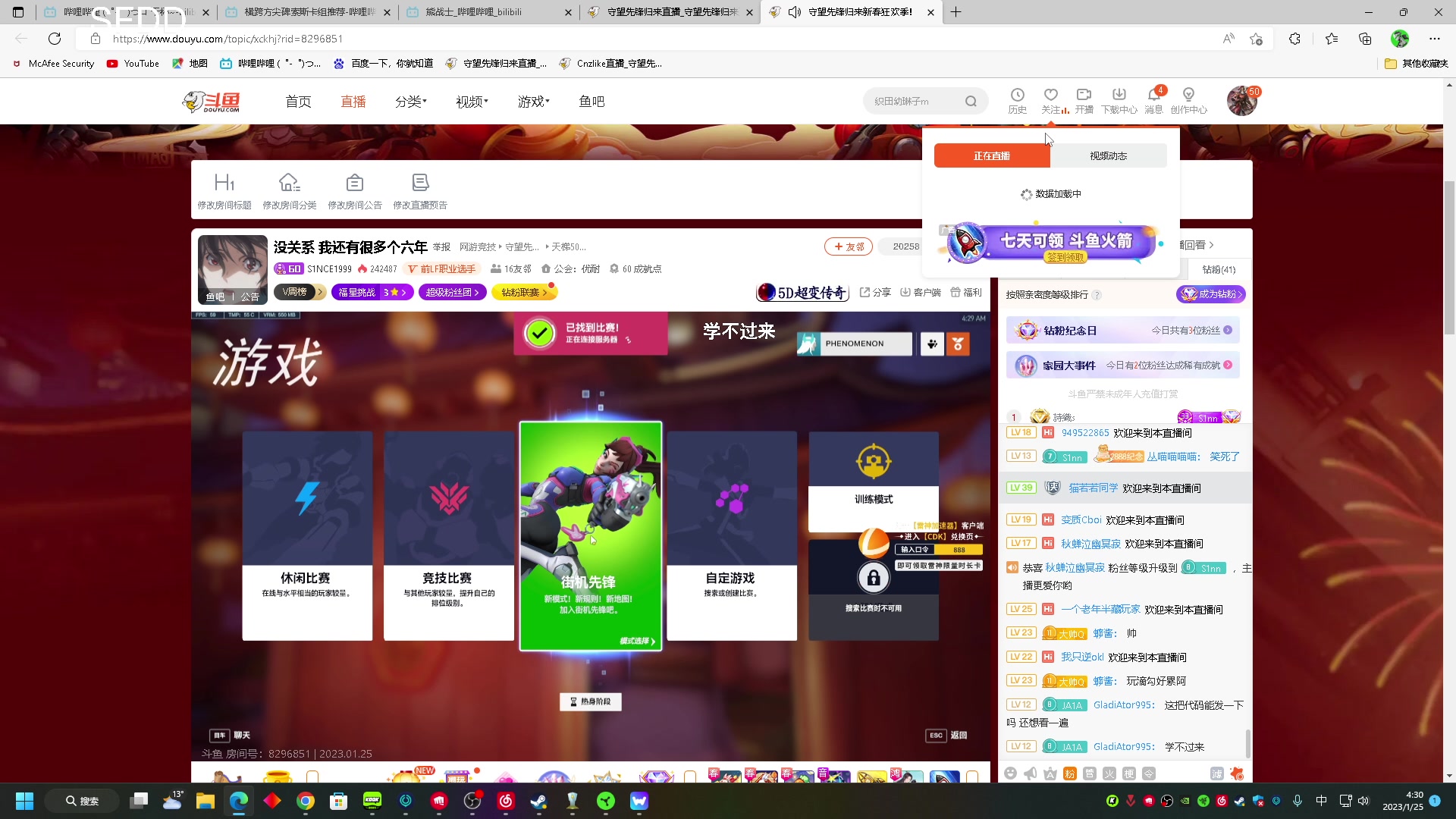Expand the 钻粉纪念日 entry arrow
Screen dimensions: 1456x819
click(1228, 330)
